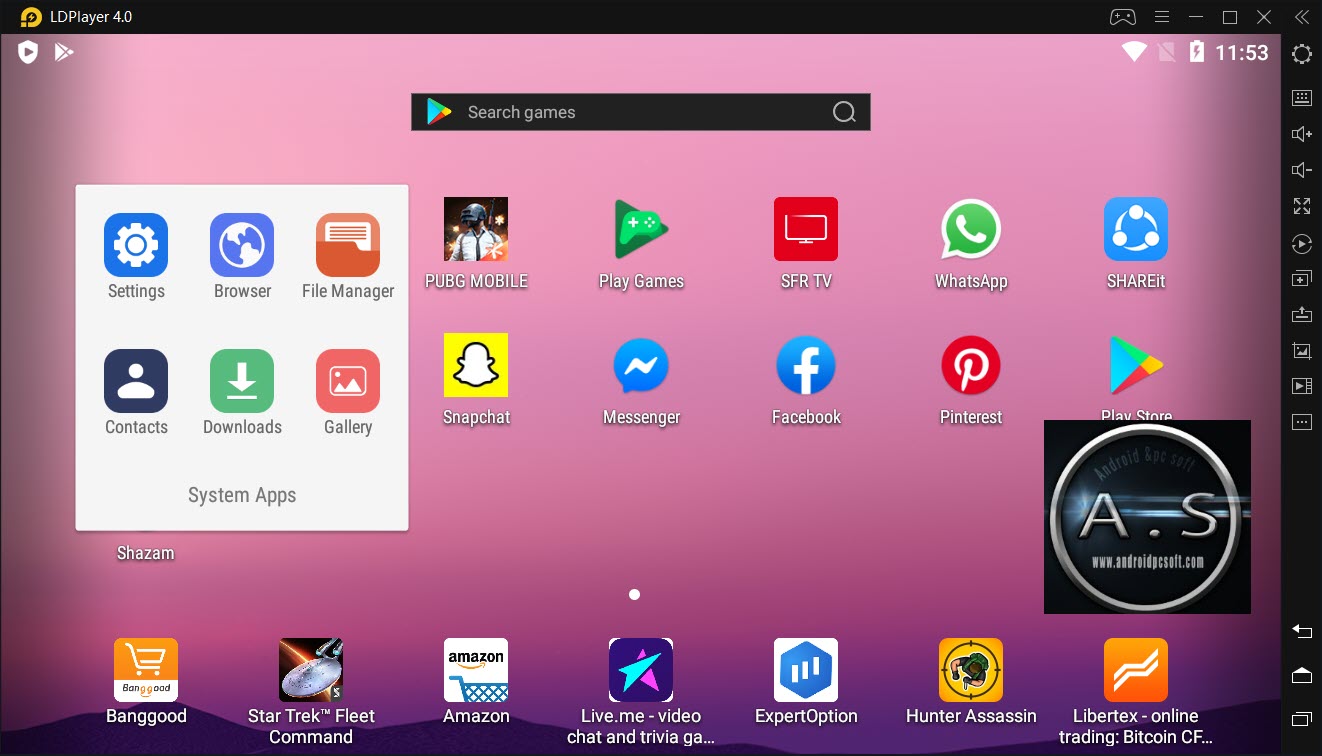Click the Play Store notification icon
The width and height of the screenshot is (1322, 756).
click(64, 52)
